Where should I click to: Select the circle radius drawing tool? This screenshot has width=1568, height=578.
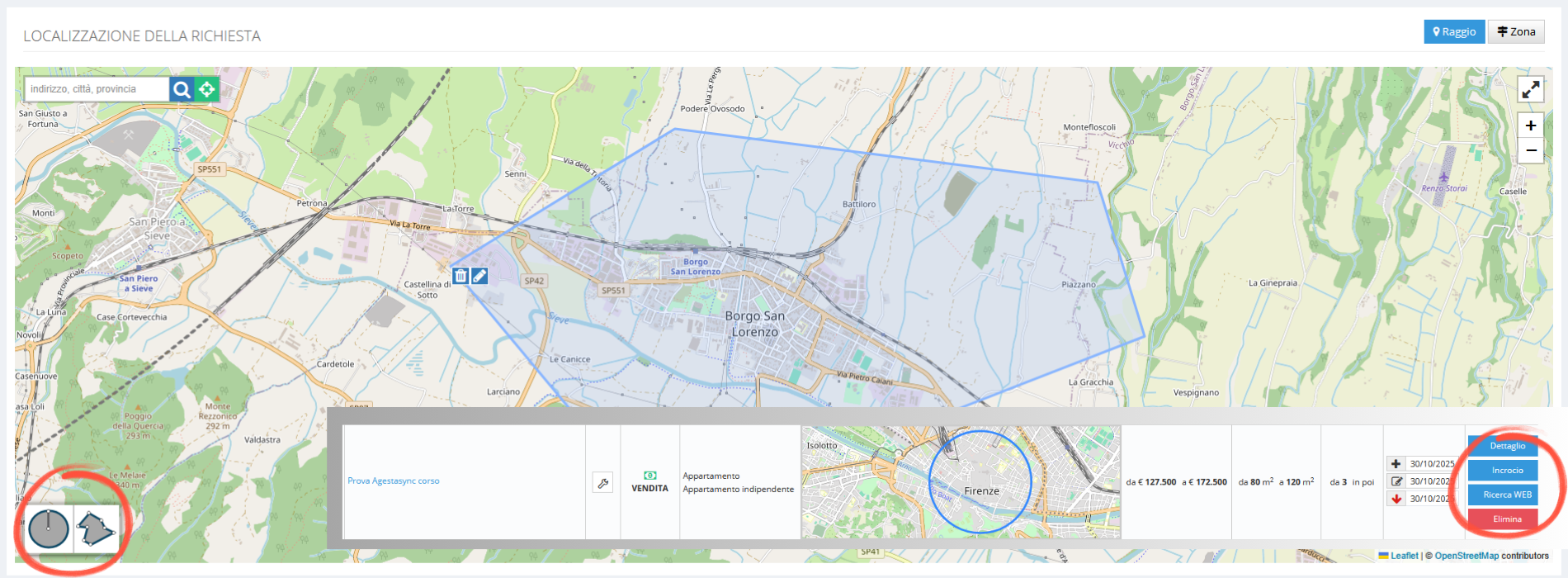(x=49, y=528)
